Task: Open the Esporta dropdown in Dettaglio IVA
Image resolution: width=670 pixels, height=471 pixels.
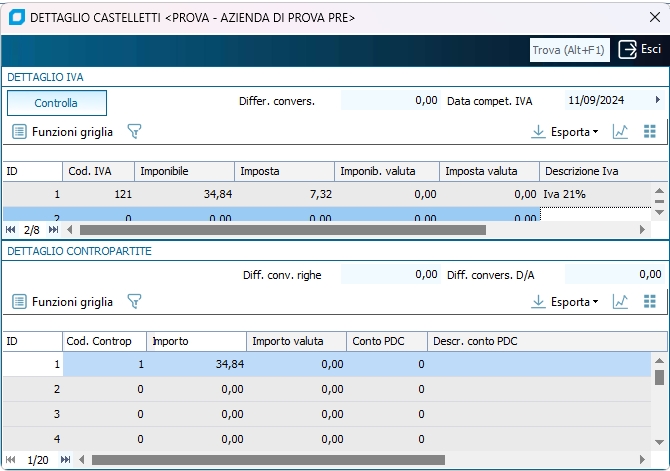Action: click(564, 132)
